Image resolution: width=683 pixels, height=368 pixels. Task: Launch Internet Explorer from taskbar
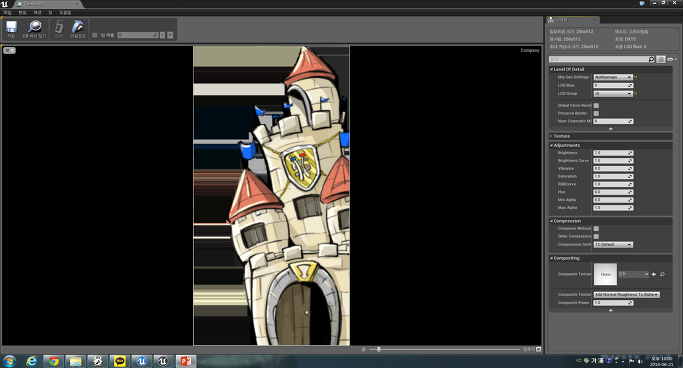31,361
